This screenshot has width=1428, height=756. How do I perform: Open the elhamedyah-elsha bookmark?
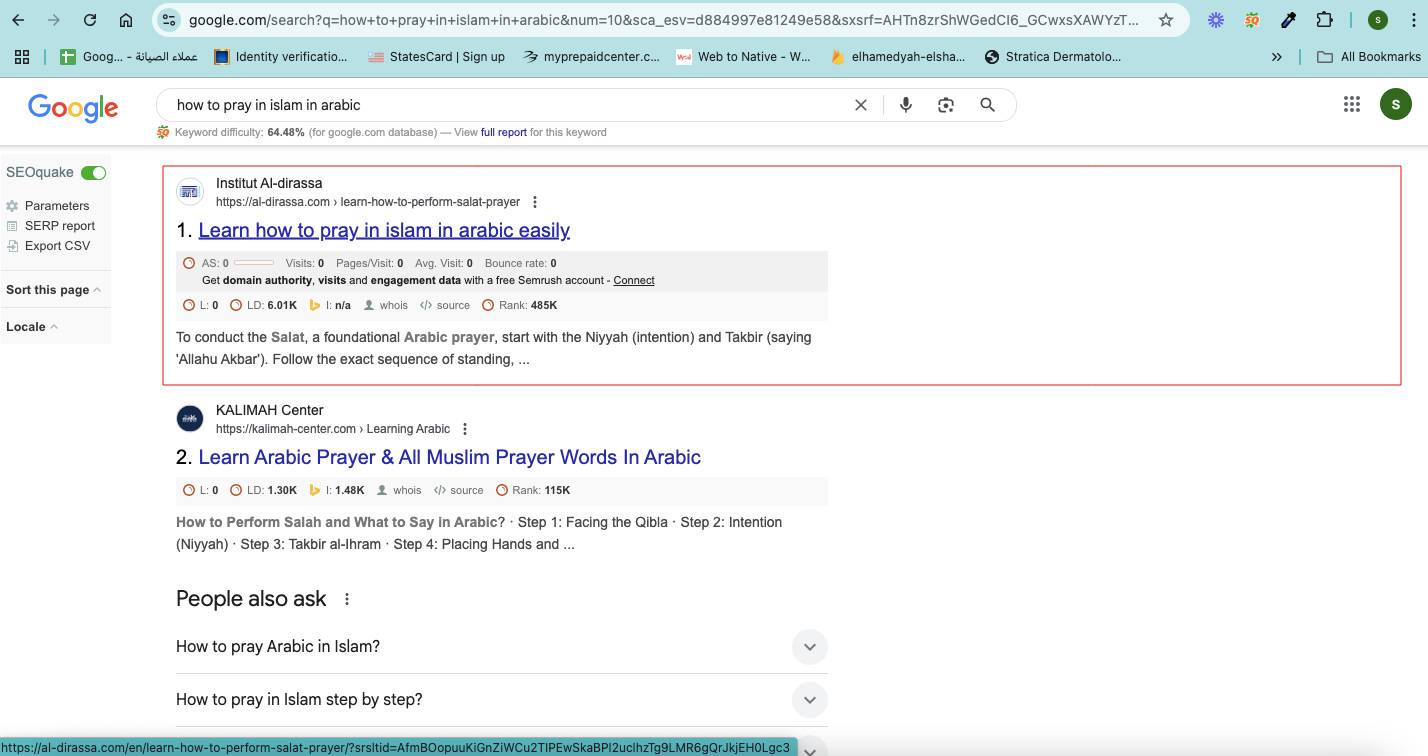coord(898,57)
